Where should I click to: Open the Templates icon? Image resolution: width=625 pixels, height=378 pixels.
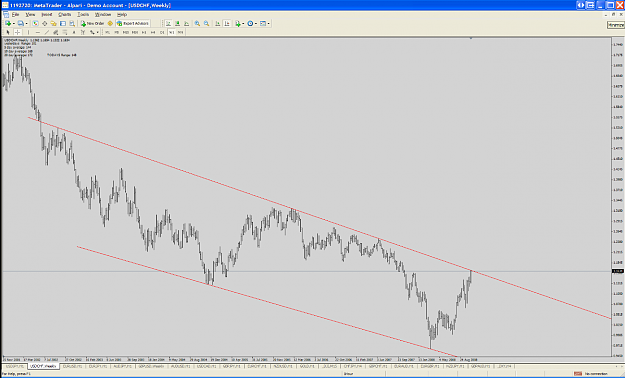pos(262,24)
